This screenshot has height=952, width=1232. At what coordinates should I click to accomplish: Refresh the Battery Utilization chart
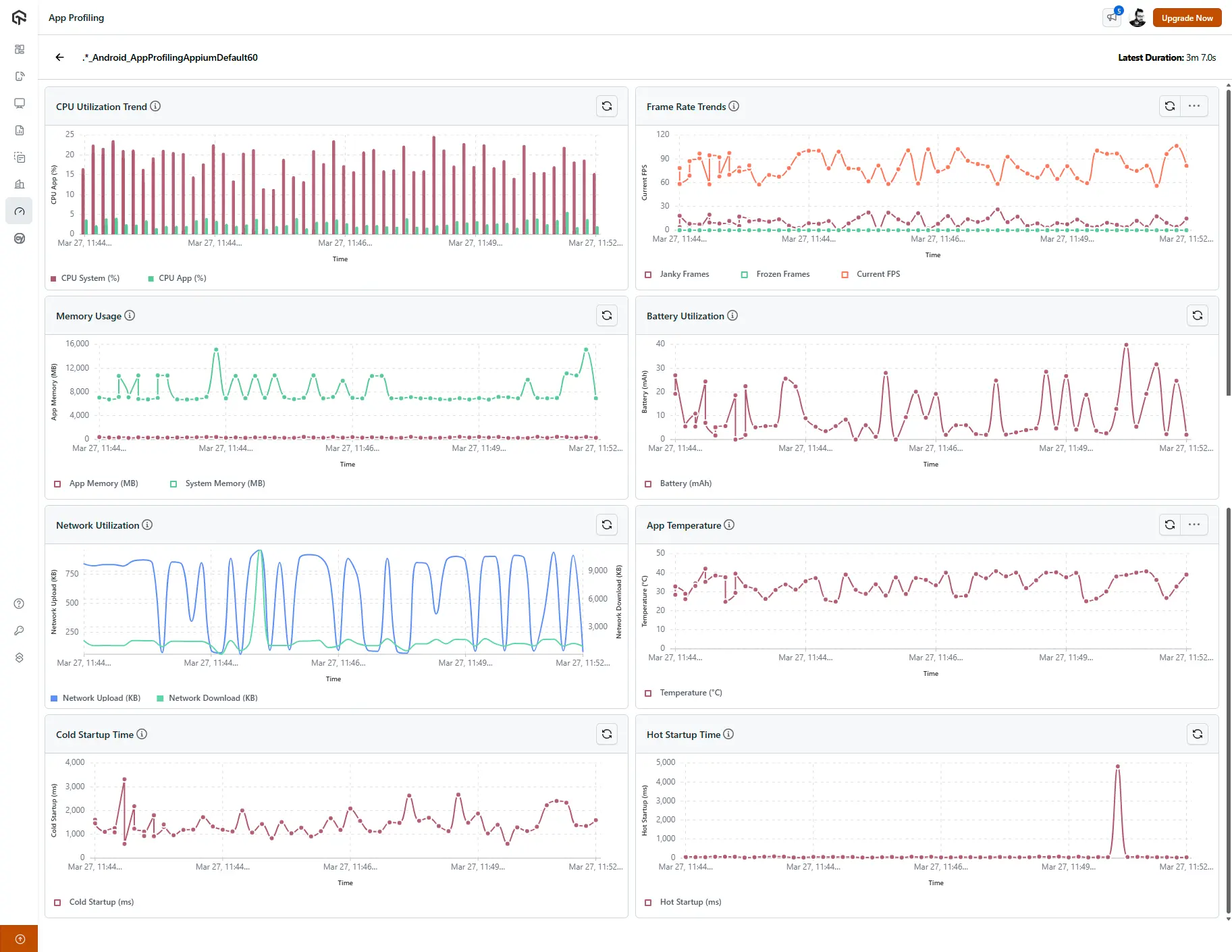pyautogui.click(x=1197, y=315)
